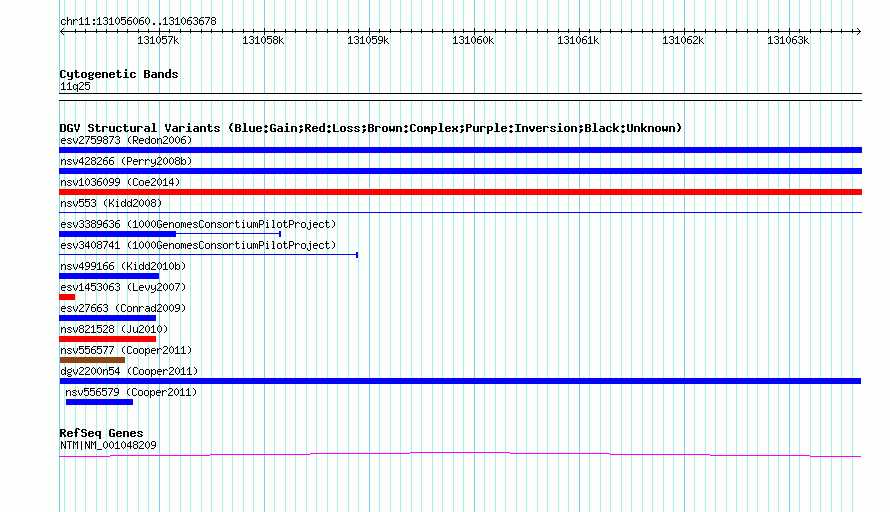Viewport: 890px width, 512px height.
Task: Click the 131063k ruler label
Action: 788,40
